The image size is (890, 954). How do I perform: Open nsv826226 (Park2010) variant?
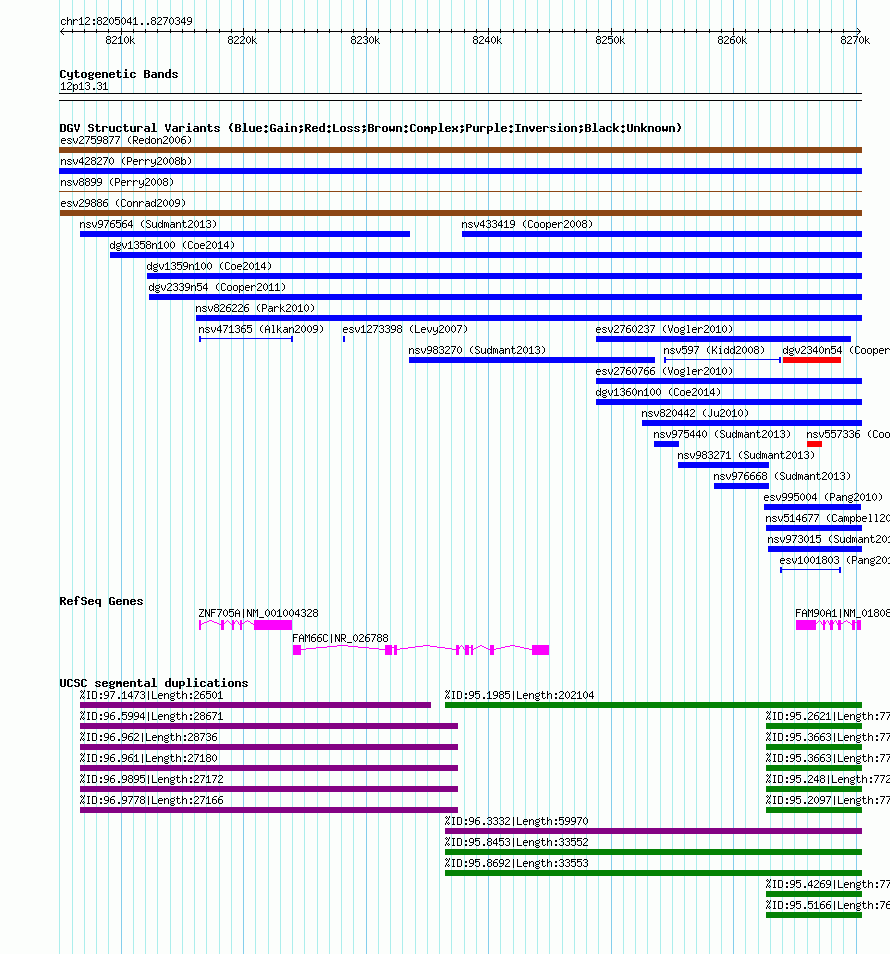(x=529, y=318)
